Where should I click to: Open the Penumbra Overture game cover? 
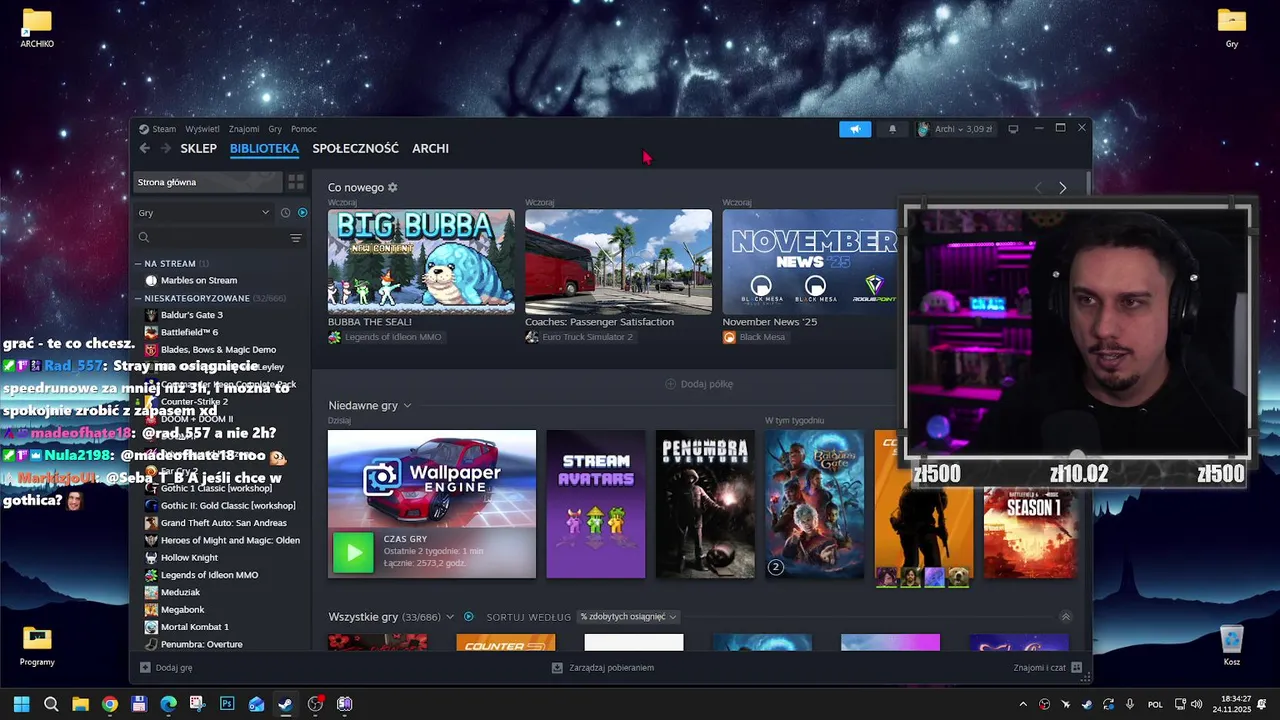click(705, 504)
